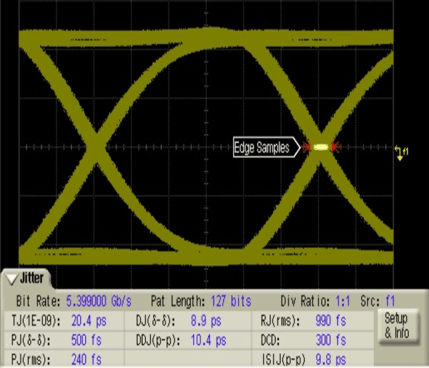Select the Bit Rate value 5.399000 Gb/s
This screenshot has height=368, width=429.
click(x=99, y=301)
